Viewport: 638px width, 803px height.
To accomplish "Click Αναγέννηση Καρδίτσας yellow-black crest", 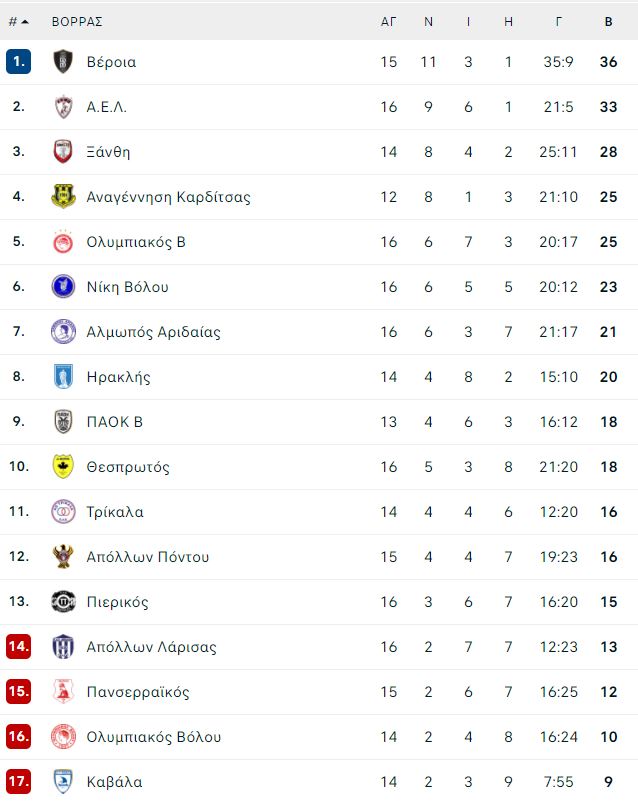I will point(63,197).
